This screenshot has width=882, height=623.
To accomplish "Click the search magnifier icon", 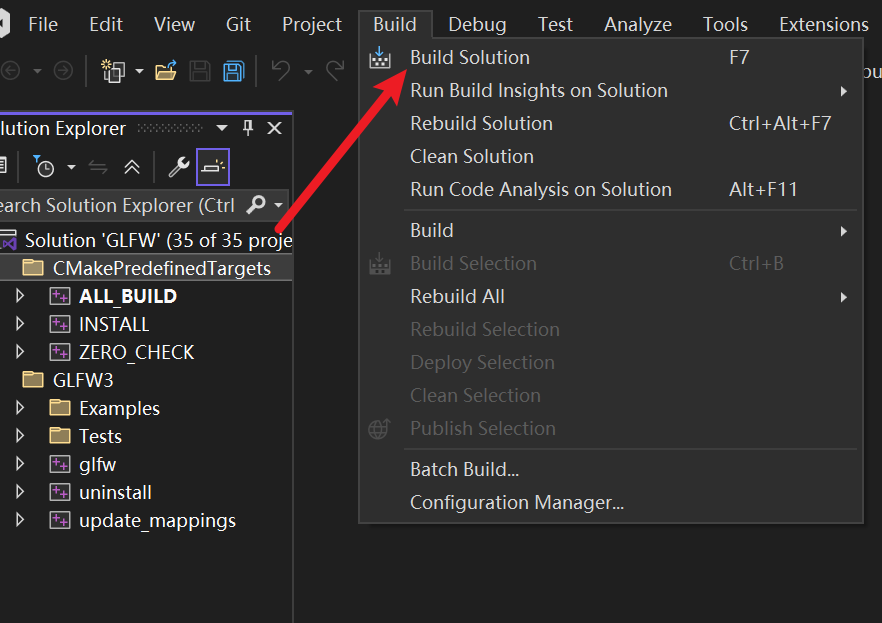I will [256, 205].
